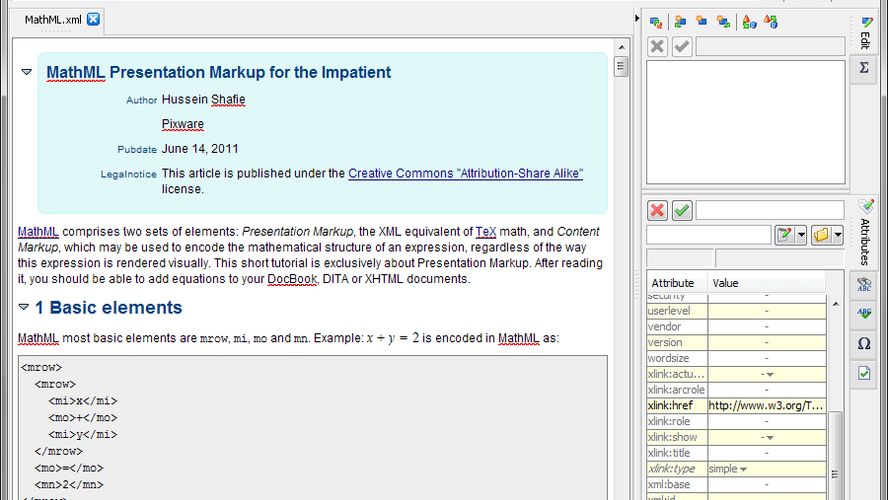Click the attributes table scroll-up arrow
888x500 pixels.
pos(836,304)
